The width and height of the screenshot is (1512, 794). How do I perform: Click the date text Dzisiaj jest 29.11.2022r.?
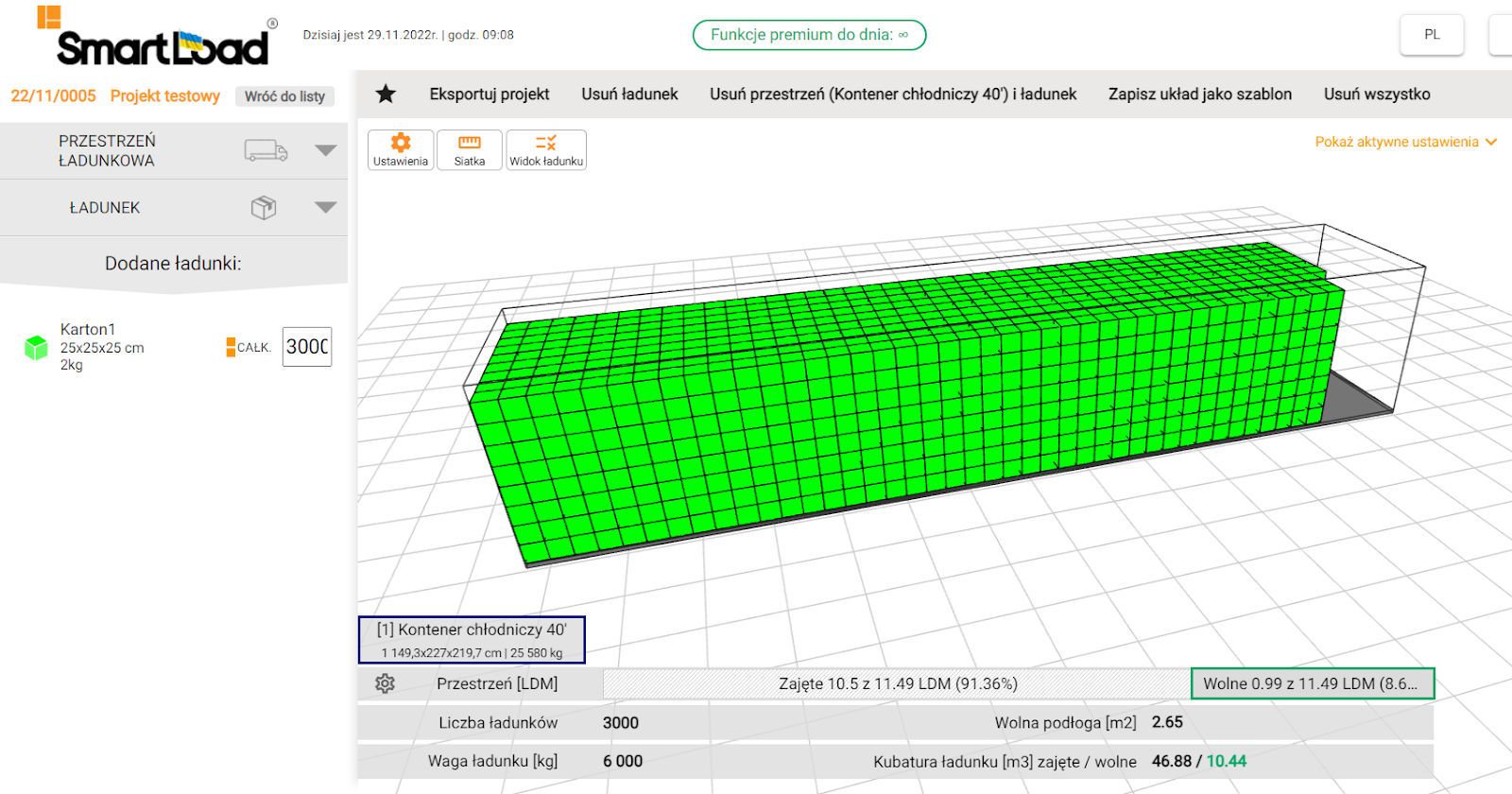(370, 35)
